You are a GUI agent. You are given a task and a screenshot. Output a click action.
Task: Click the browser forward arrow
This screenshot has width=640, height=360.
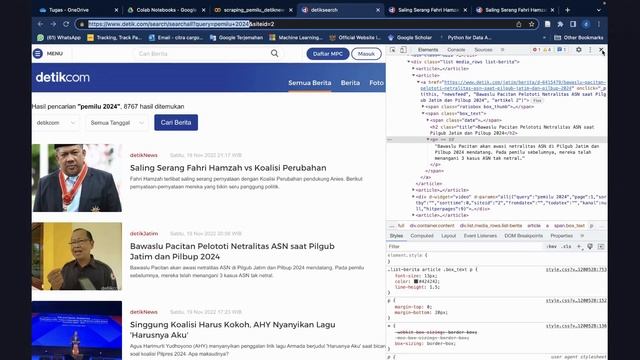[53, 24]
